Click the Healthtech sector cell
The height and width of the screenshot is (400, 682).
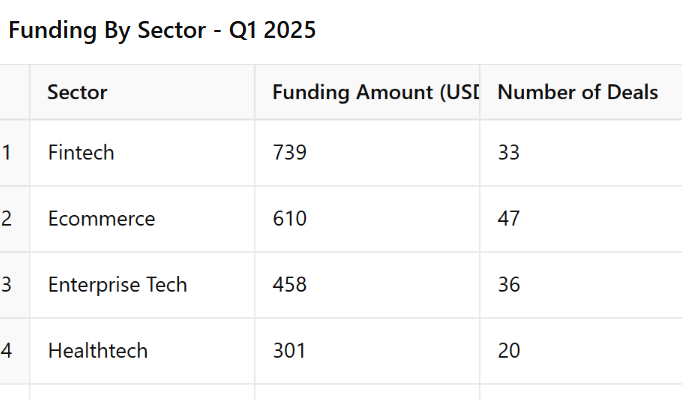[x=142, y=351]
